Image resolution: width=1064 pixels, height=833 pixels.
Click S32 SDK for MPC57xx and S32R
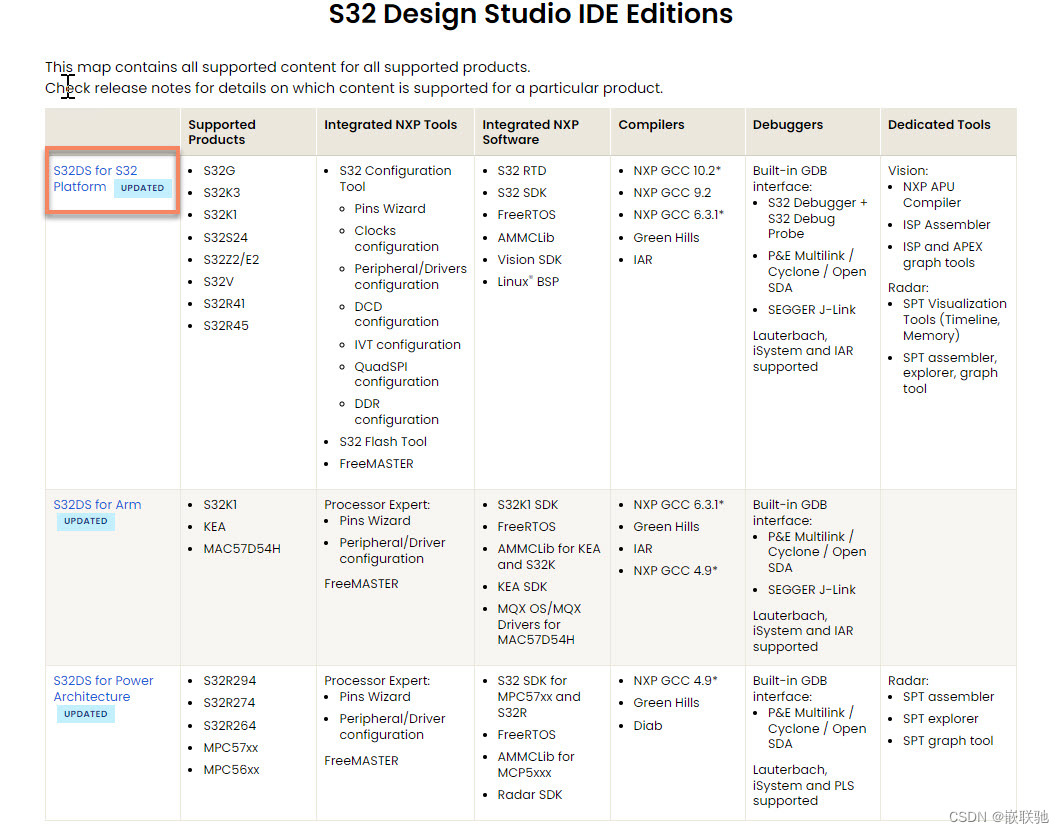[x=538, y=697]
